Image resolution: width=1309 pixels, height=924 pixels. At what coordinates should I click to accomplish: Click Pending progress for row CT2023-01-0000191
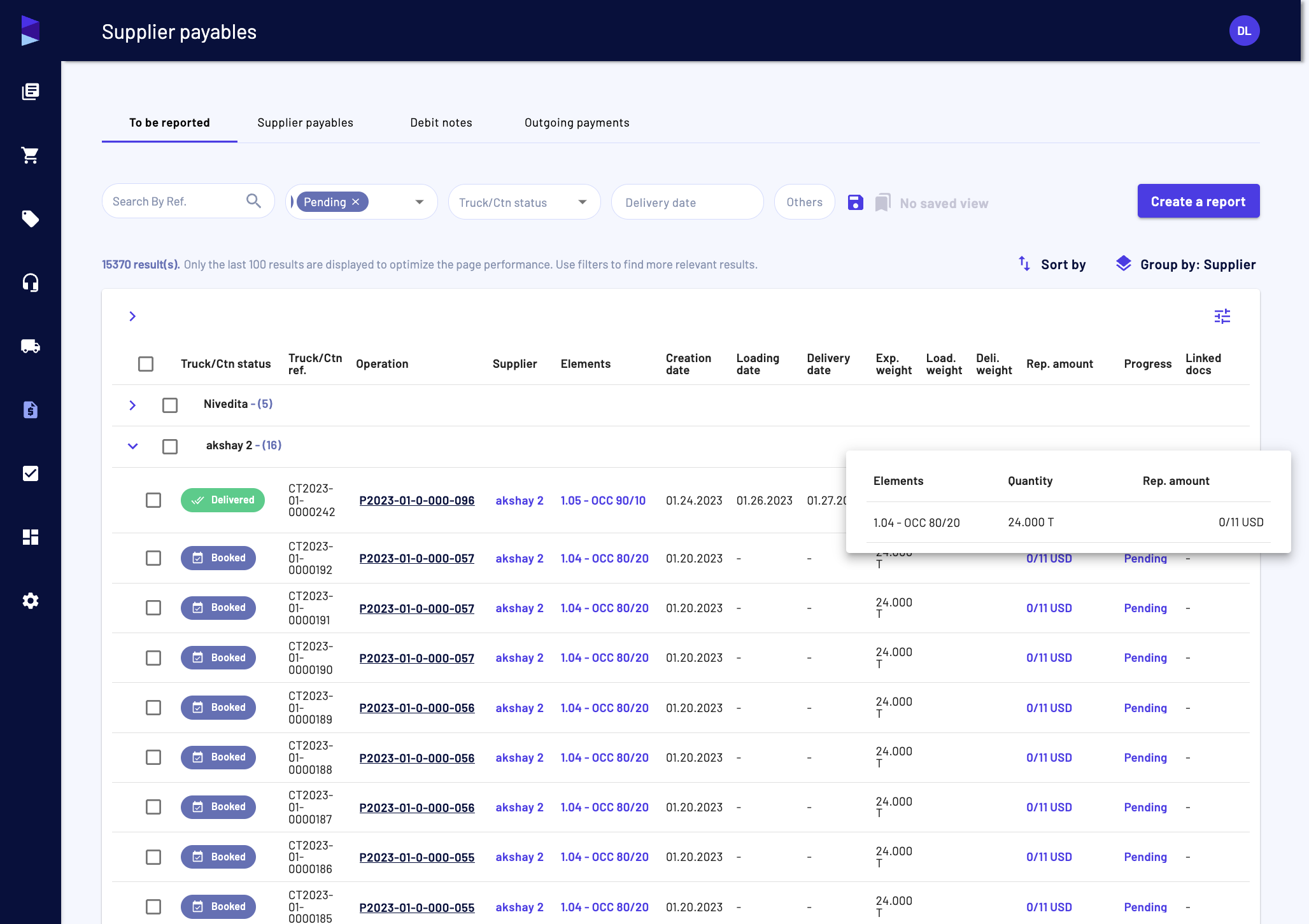coord(1145,608)
